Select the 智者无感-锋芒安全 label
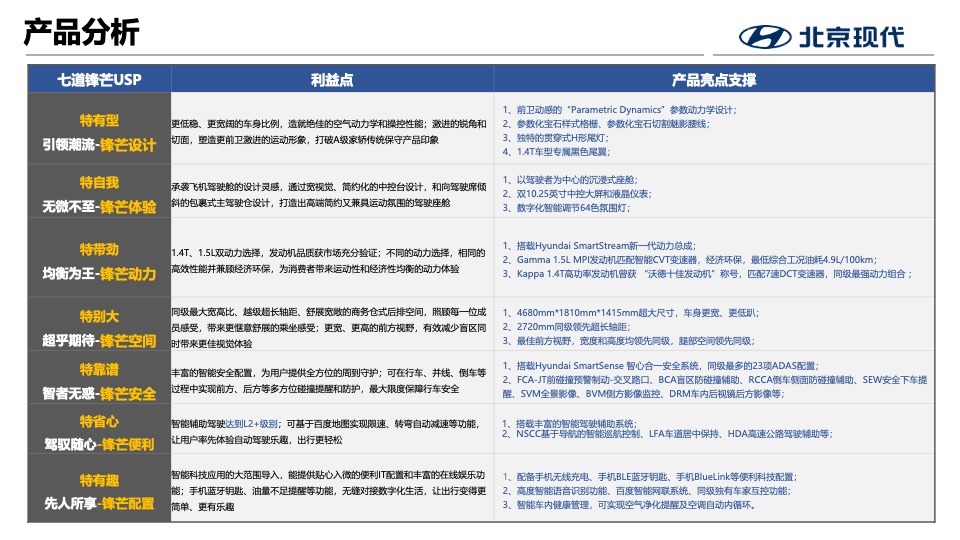The height and width of the screenshot is (540, 960). click(x=99, y=394)
